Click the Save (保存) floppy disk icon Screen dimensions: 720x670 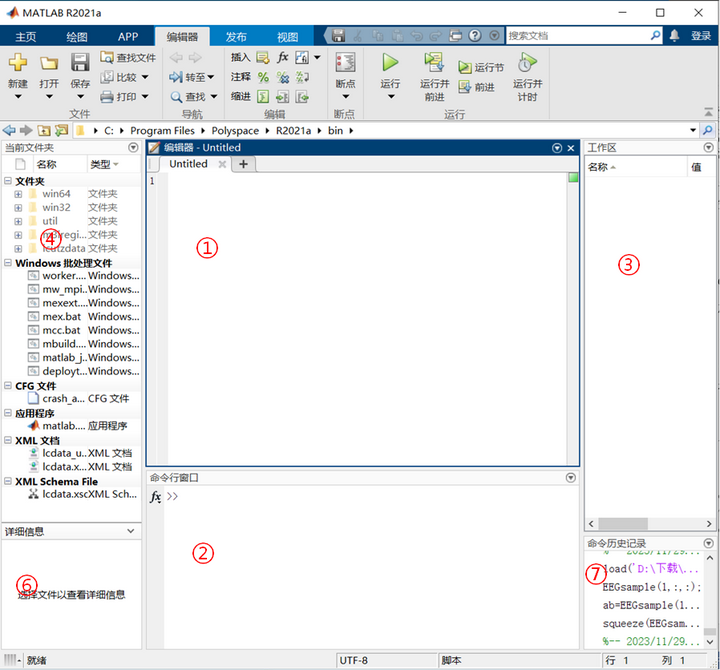80,62
